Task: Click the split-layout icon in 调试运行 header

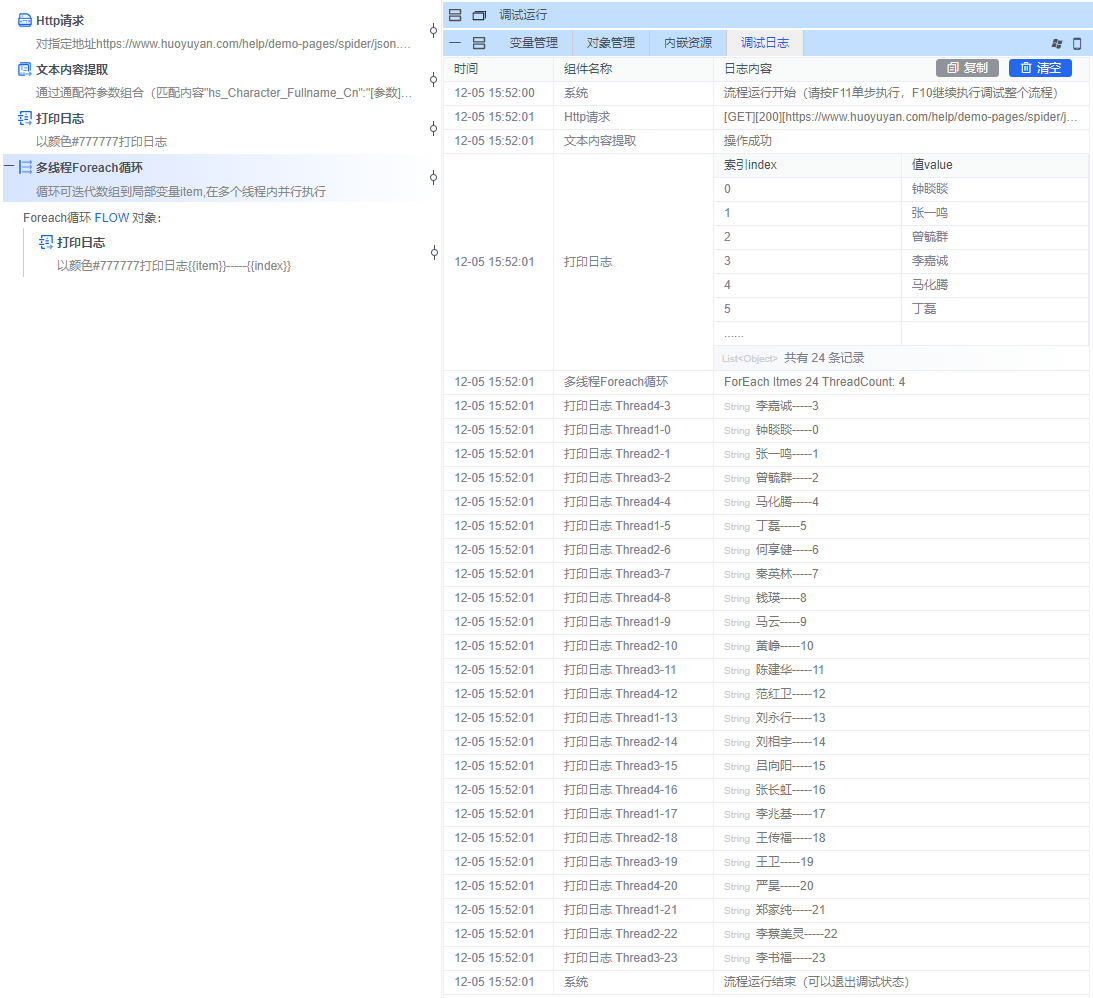Action: coord(455,15)
